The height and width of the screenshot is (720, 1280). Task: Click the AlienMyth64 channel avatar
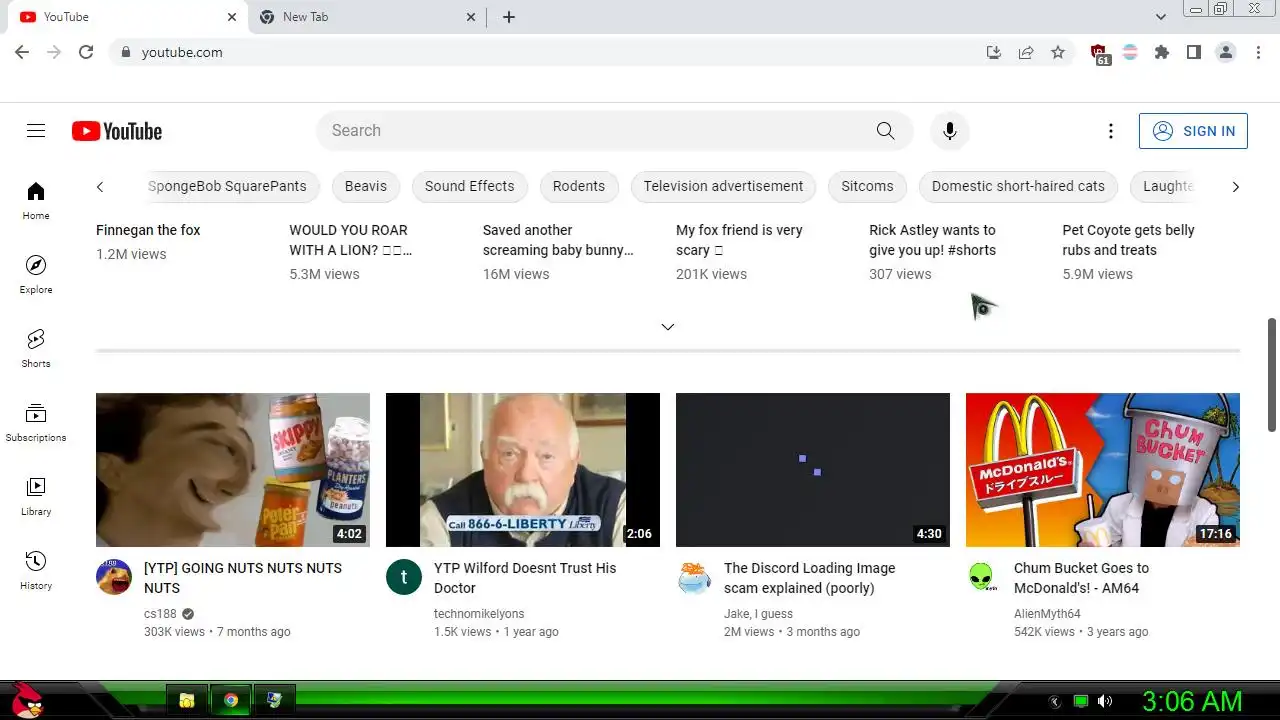pos(984,577)
